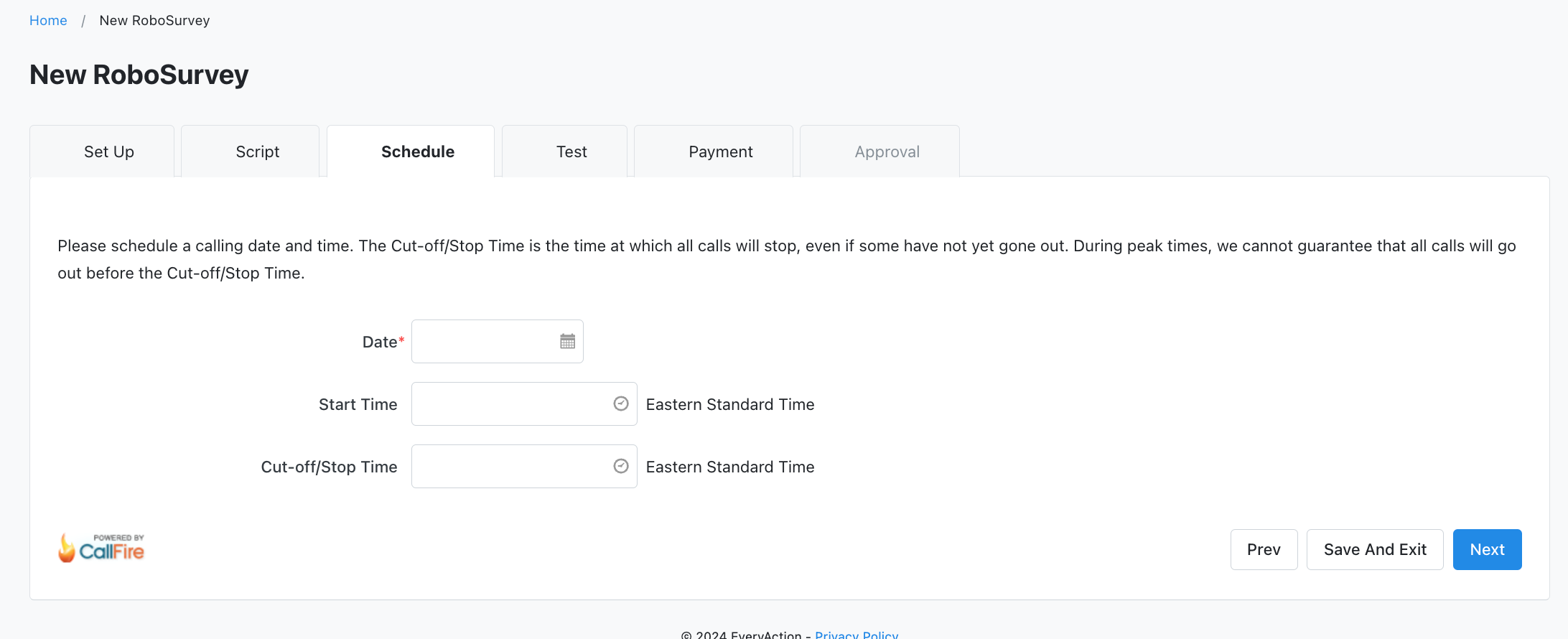Click the CallFire logo

101,548
